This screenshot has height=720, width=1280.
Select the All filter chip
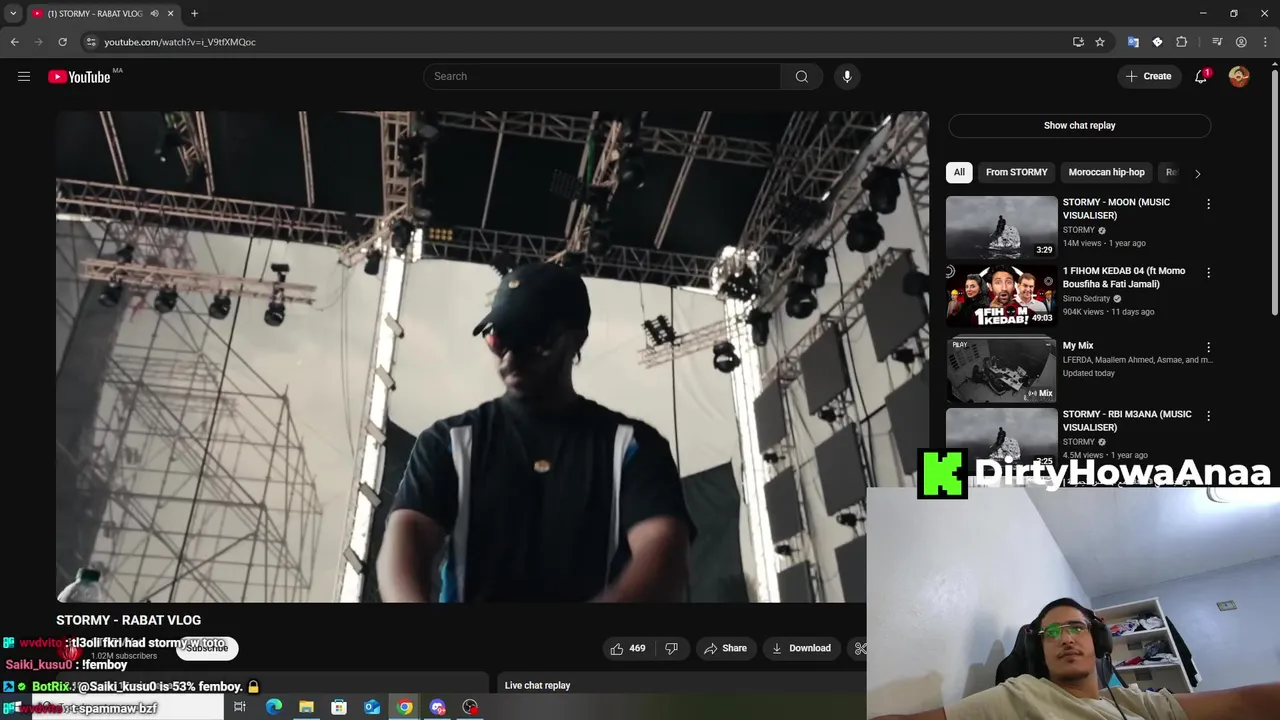click(x=959, y=172)
